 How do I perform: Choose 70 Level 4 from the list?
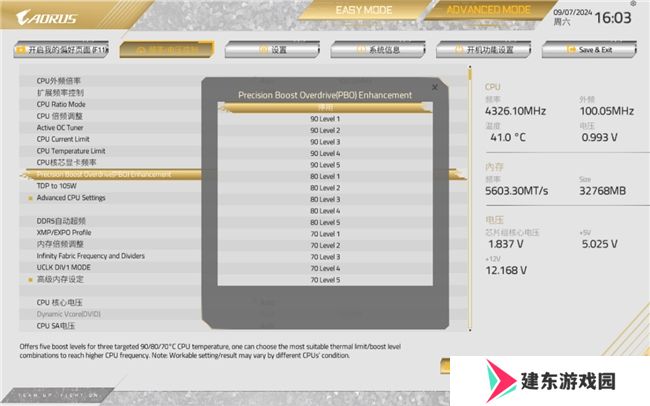click(x=325, y=268)
